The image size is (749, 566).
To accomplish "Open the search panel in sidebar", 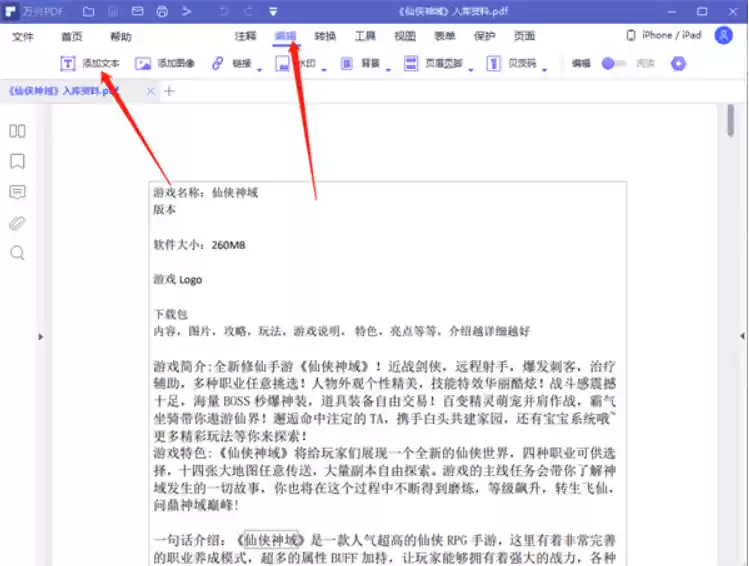I will (17, 253).
